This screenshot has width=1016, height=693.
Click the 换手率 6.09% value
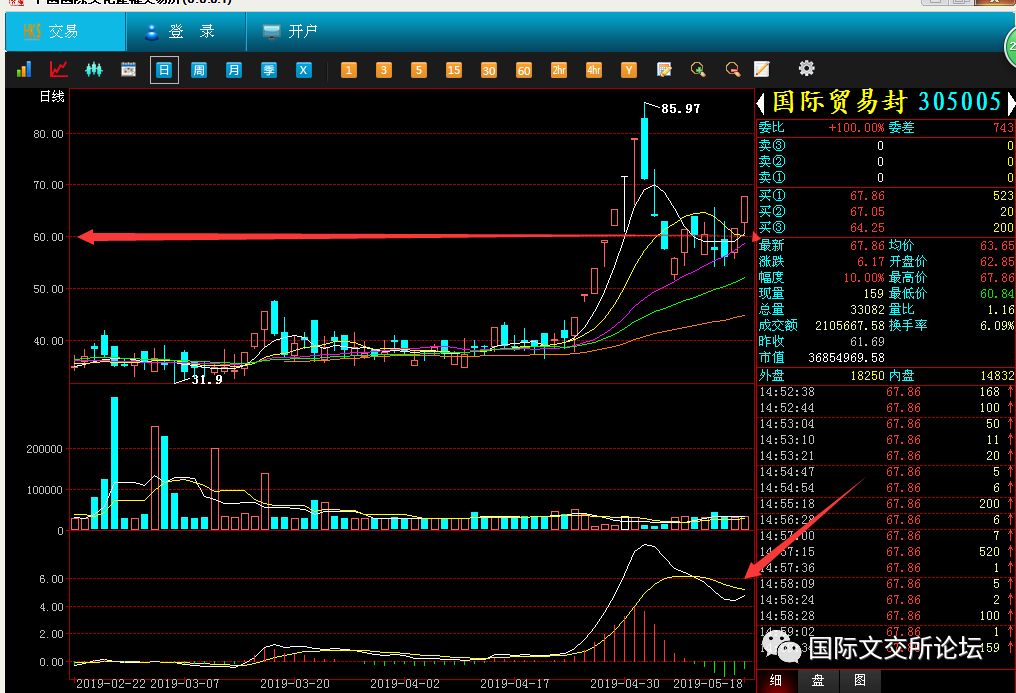coord(997,326)
